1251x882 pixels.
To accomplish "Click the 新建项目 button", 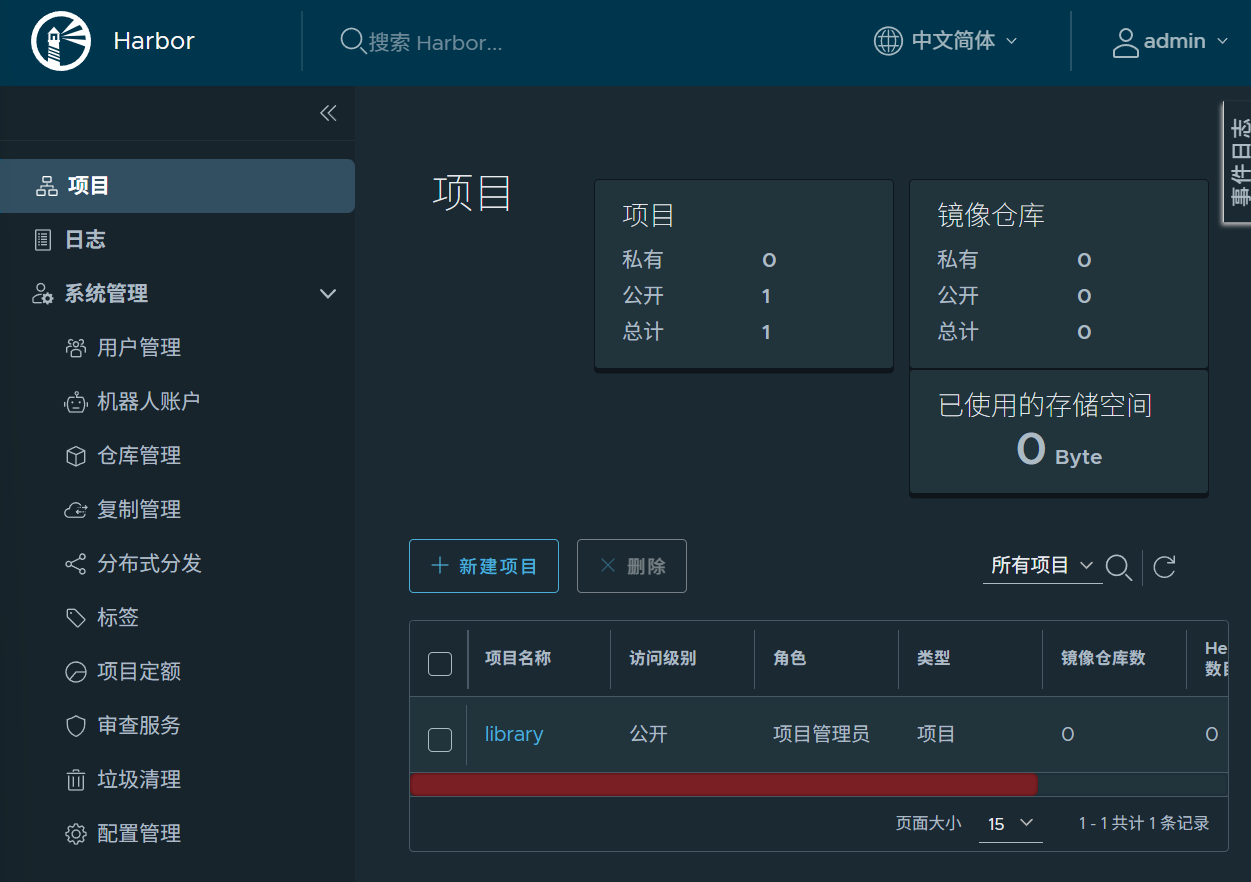I will pos(484,566).
